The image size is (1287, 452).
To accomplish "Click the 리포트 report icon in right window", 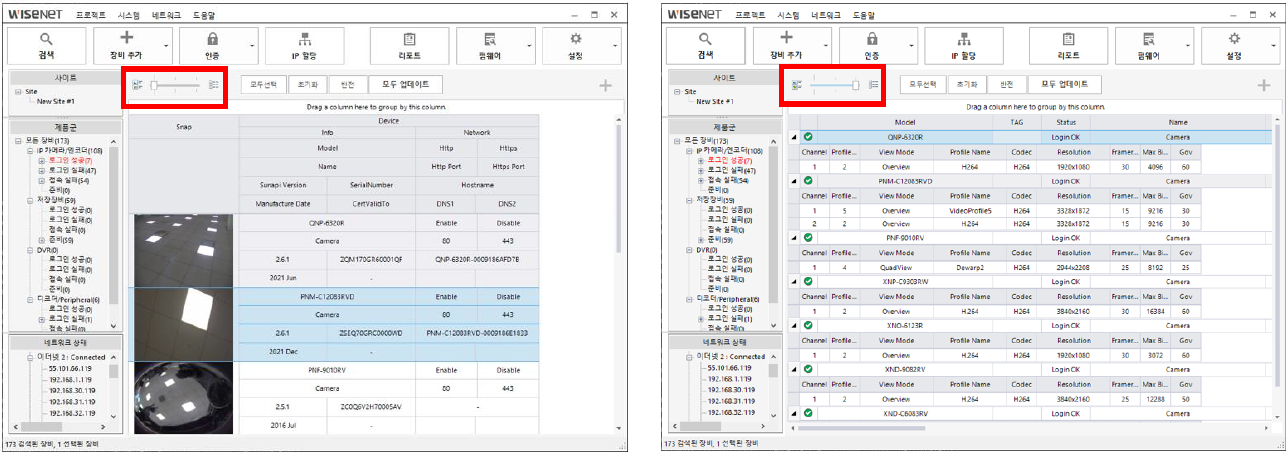I will [x=1068, y=38].
